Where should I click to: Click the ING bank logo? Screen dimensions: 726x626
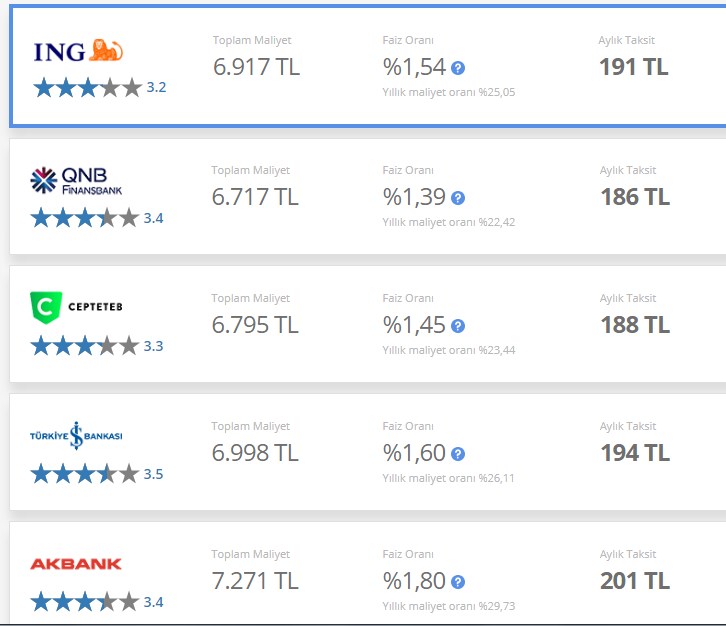[78, 51]
